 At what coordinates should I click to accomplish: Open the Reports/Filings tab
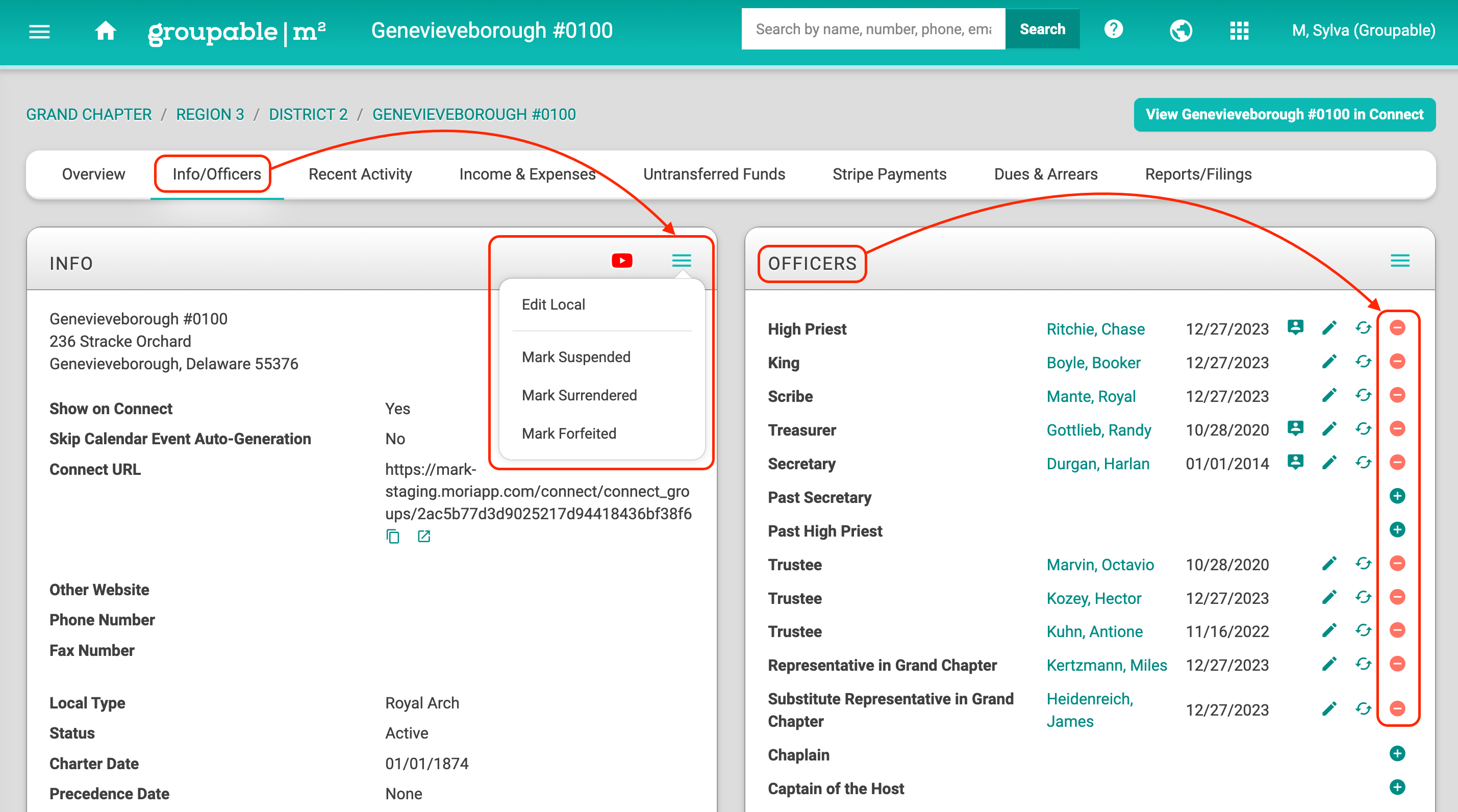tap(1198, 174)
